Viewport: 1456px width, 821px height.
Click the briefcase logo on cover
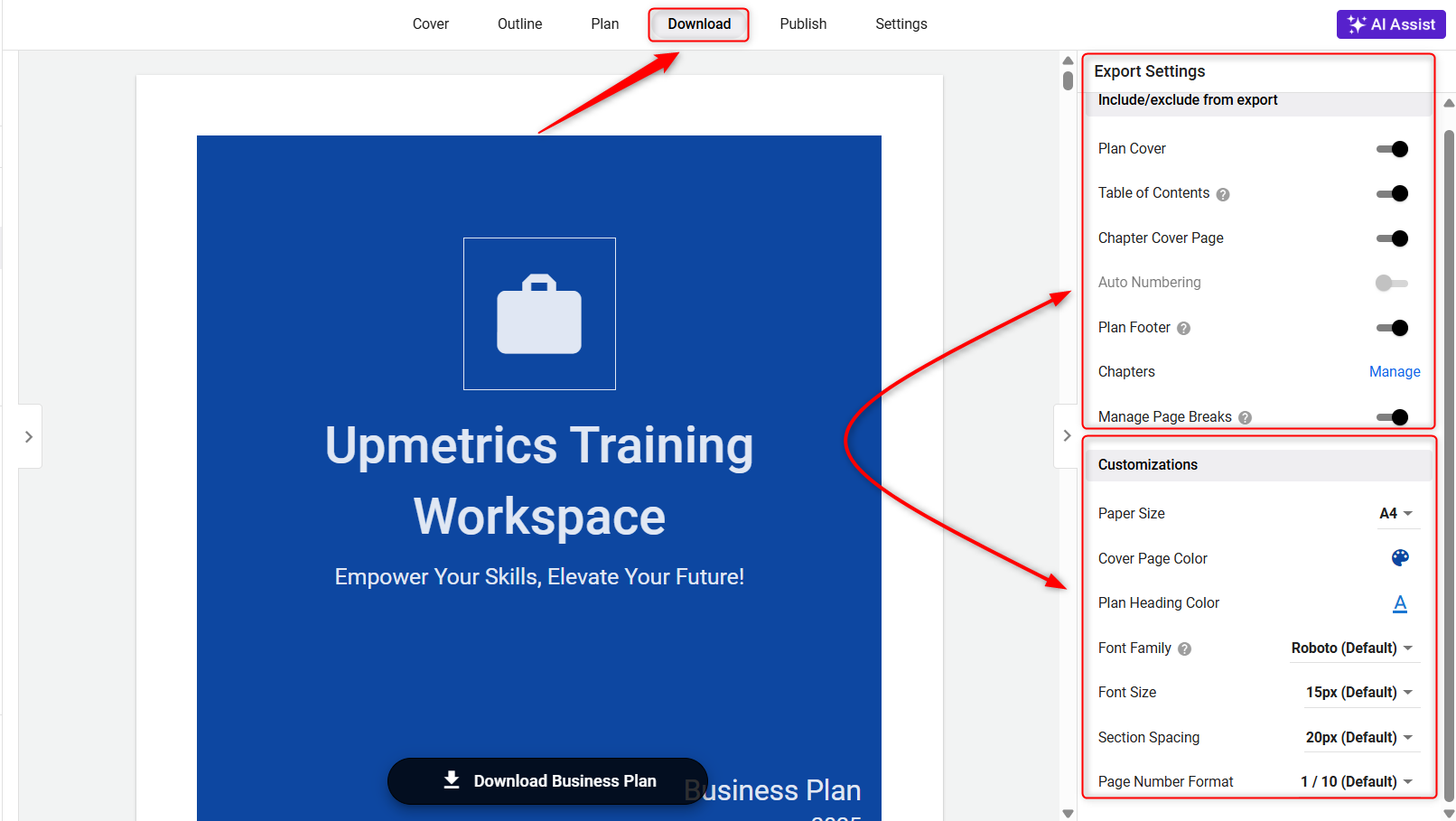pos(539,313)
